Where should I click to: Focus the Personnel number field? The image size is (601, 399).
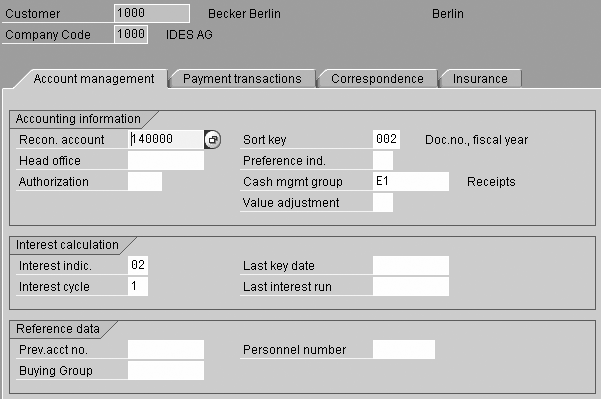tap(404, 350)
